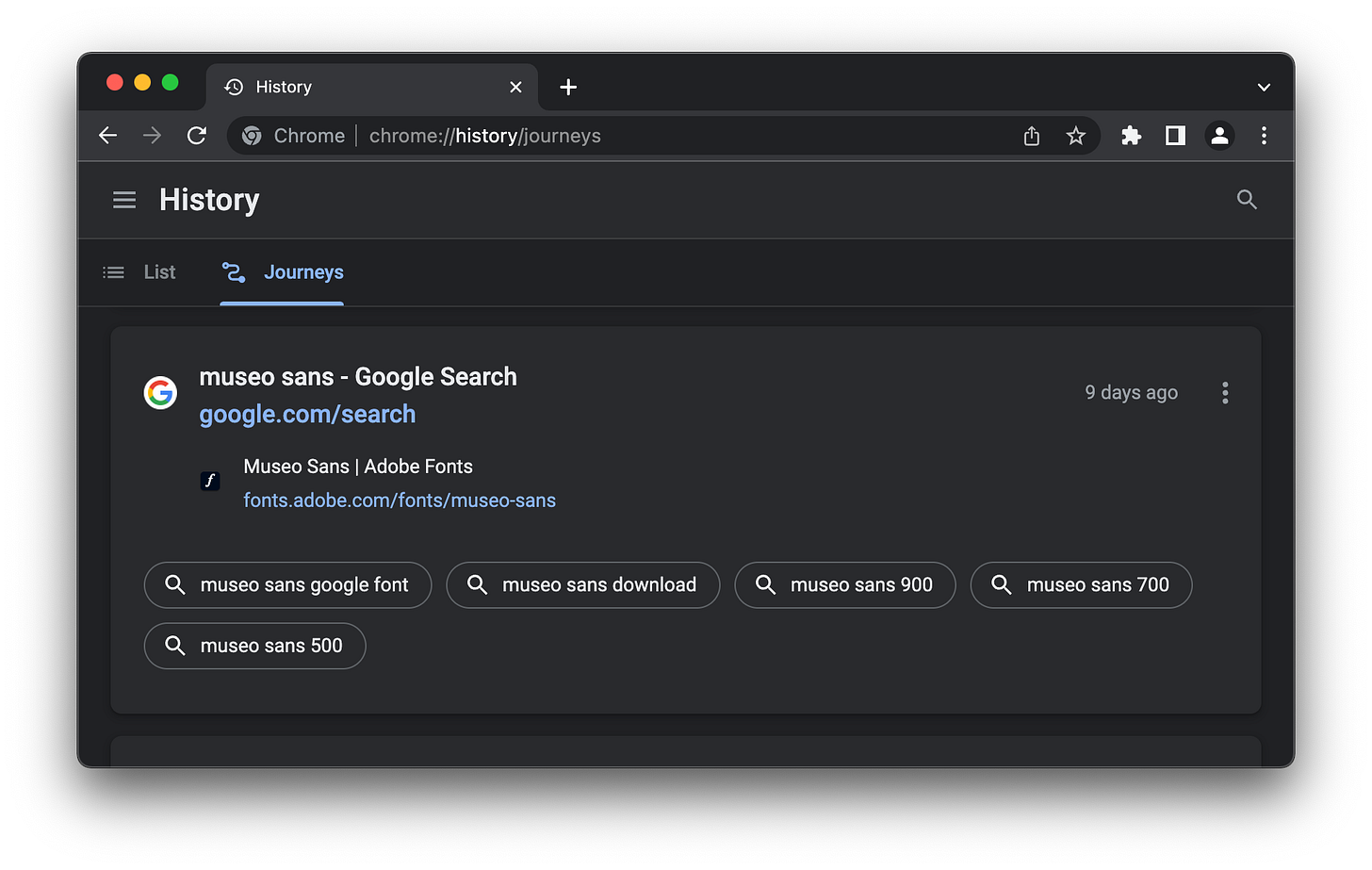
Task: Open fonts.adobe.com/fonts/museo-sans link
Action: point(400,501)
